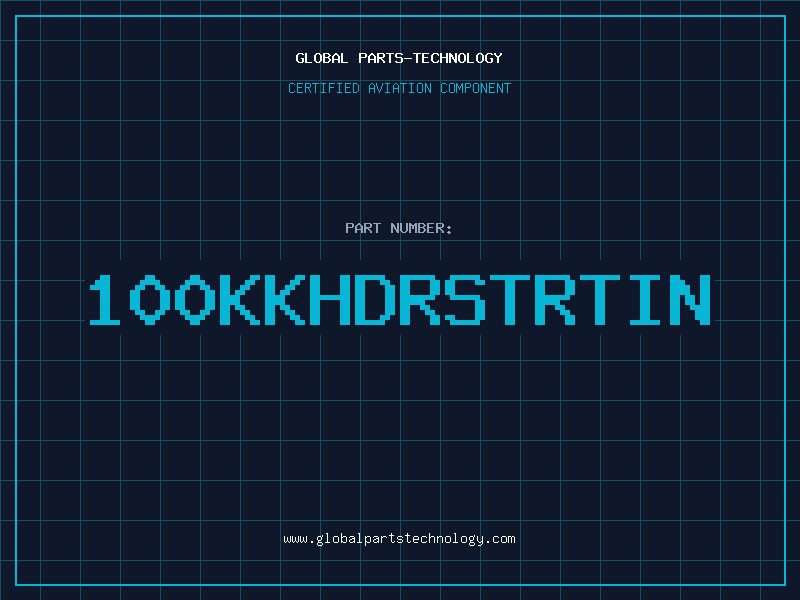Image resolution: width=800 pixels, height=600 pixels.
Task: Open the www.globalpartstechnology.com link
Action: (399, 539)
